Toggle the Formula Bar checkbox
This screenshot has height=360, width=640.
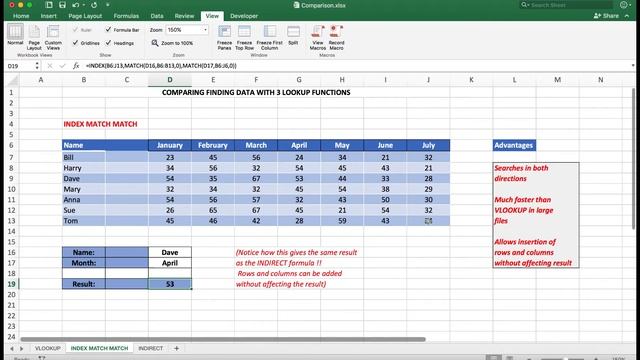[108, 29]
